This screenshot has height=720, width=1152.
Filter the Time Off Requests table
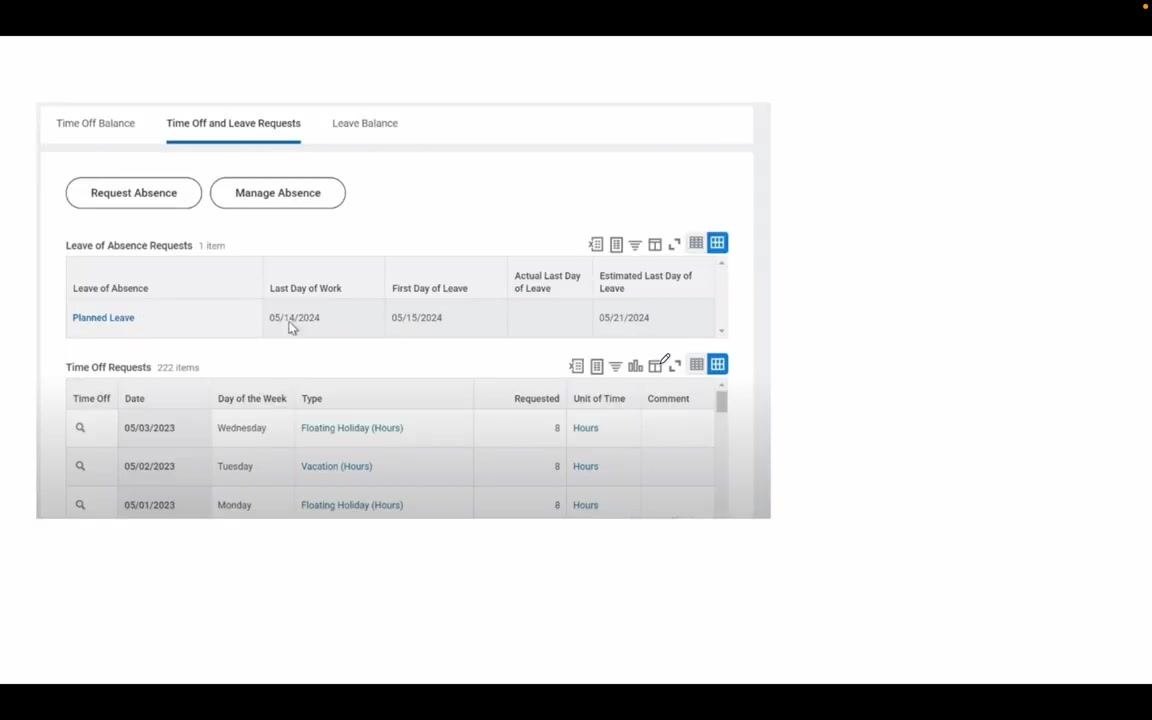point(616,367)
